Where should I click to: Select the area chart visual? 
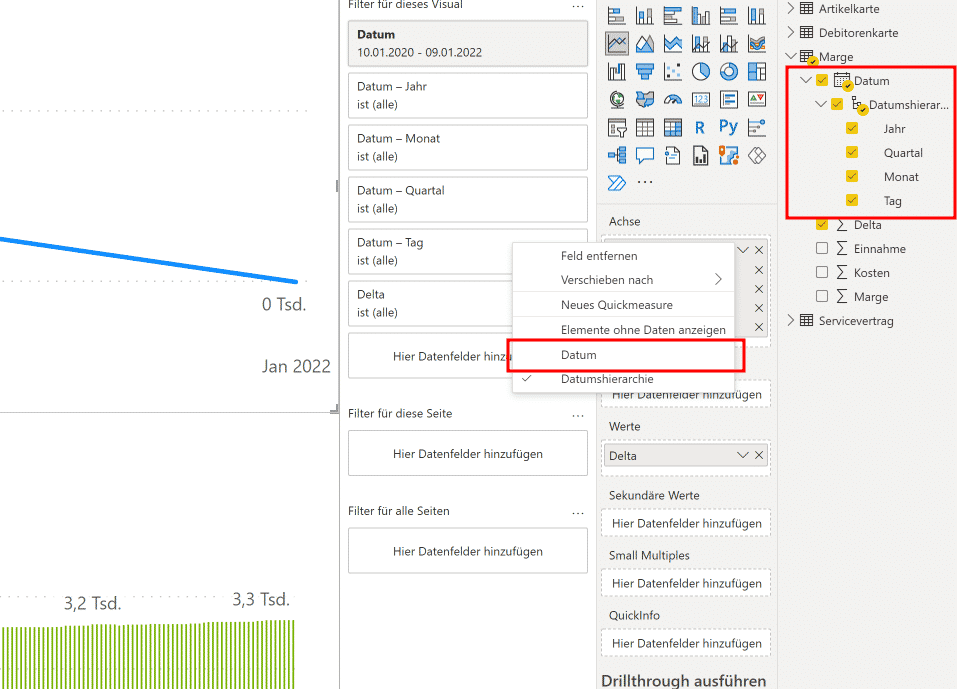(645, 43)
